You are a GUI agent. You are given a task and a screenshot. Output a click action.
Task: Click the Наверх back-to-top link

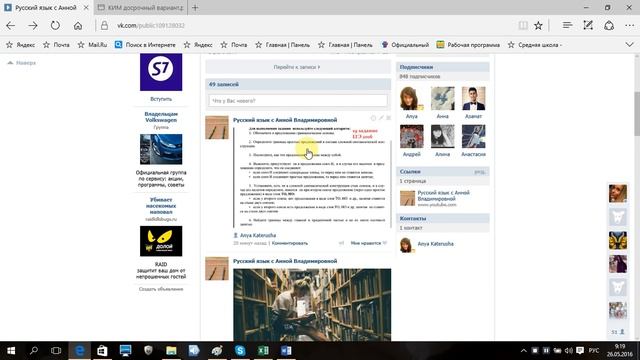pos(22,63)
